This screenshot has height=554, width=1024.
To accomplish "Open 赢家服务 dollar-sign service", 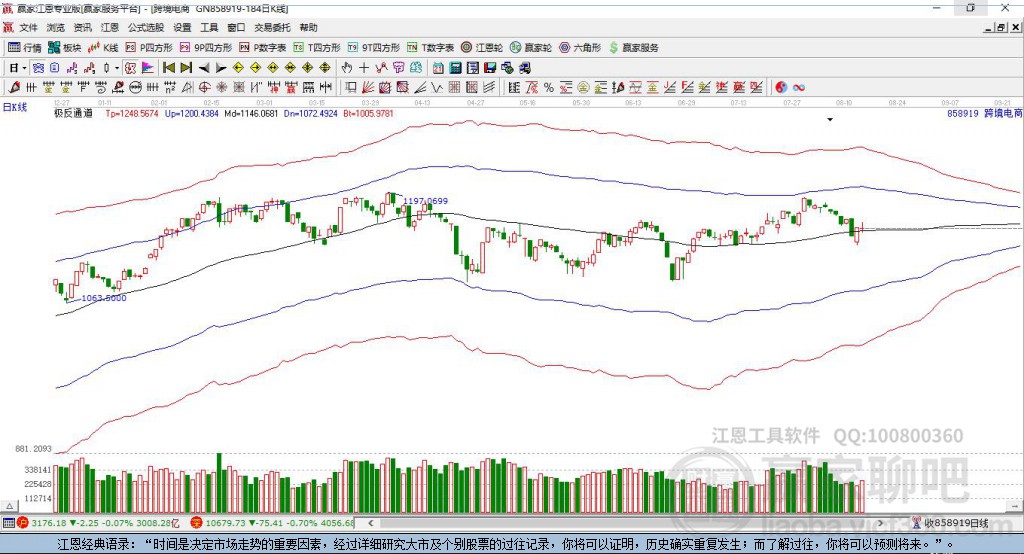I will (633, 48).
